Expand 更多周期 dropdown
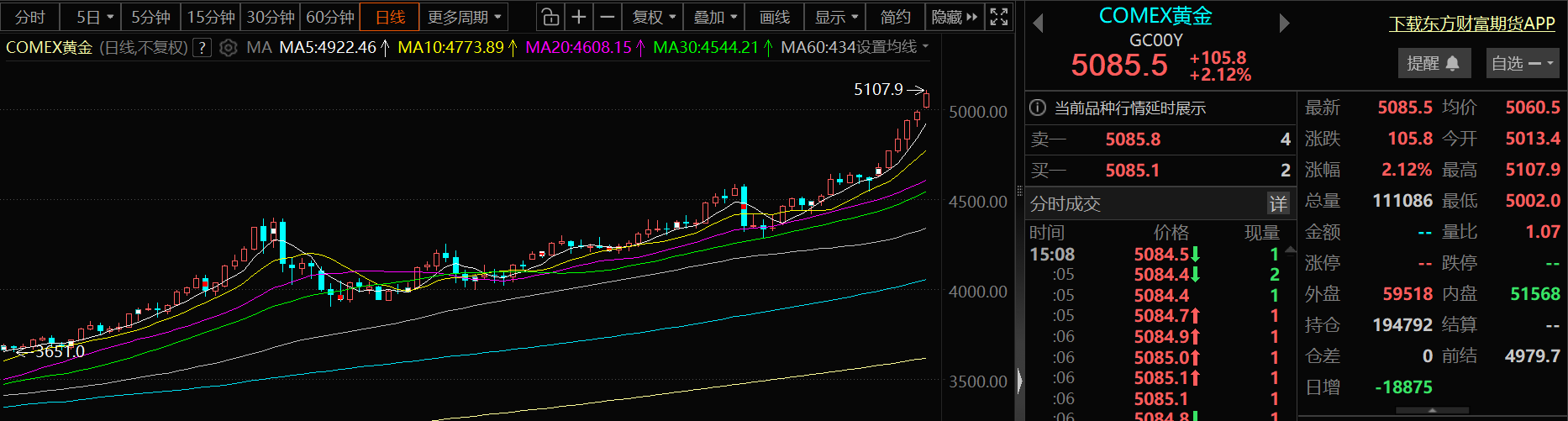The width and height of the screenshot is (1568, 421). click(x=464, y=17)
